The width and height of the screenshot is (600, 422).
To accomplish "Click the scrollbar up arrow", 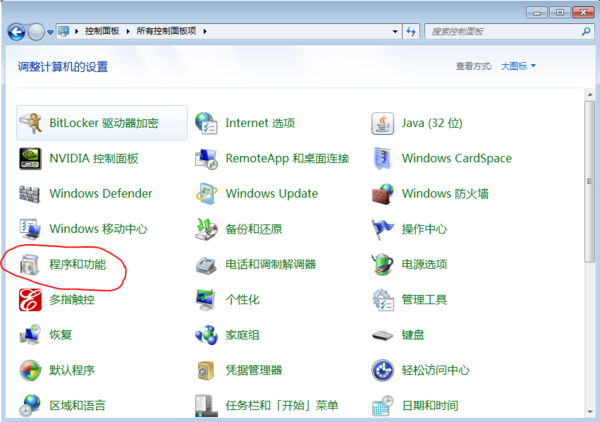I will click(x=590, y=94).
